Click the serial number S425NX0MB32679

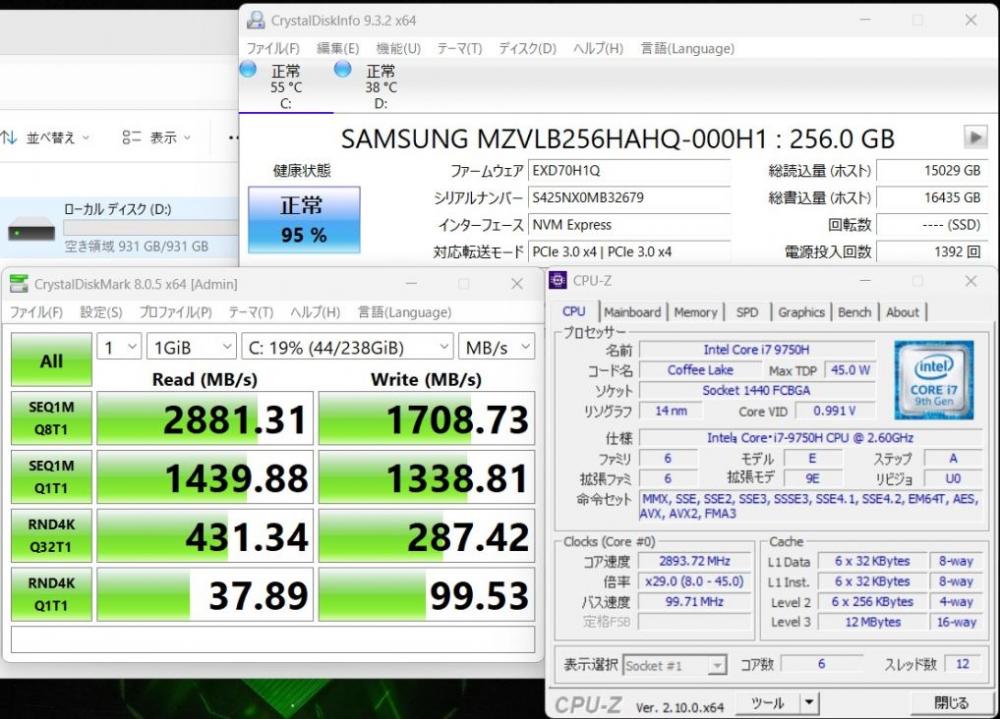pyautogui.click(x=629, y=198)
